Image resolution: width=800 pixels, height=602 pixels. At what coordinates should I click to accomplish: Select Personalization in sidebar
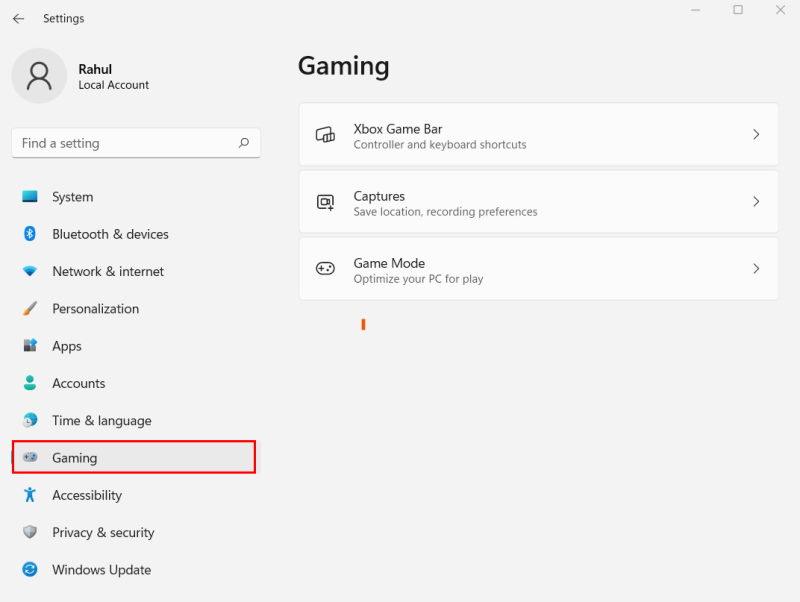(134, 309)
